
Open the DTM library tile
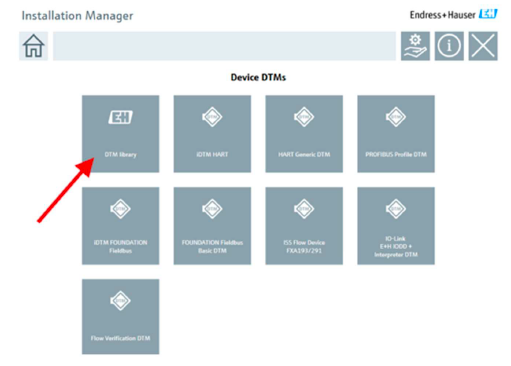(121, 134)
